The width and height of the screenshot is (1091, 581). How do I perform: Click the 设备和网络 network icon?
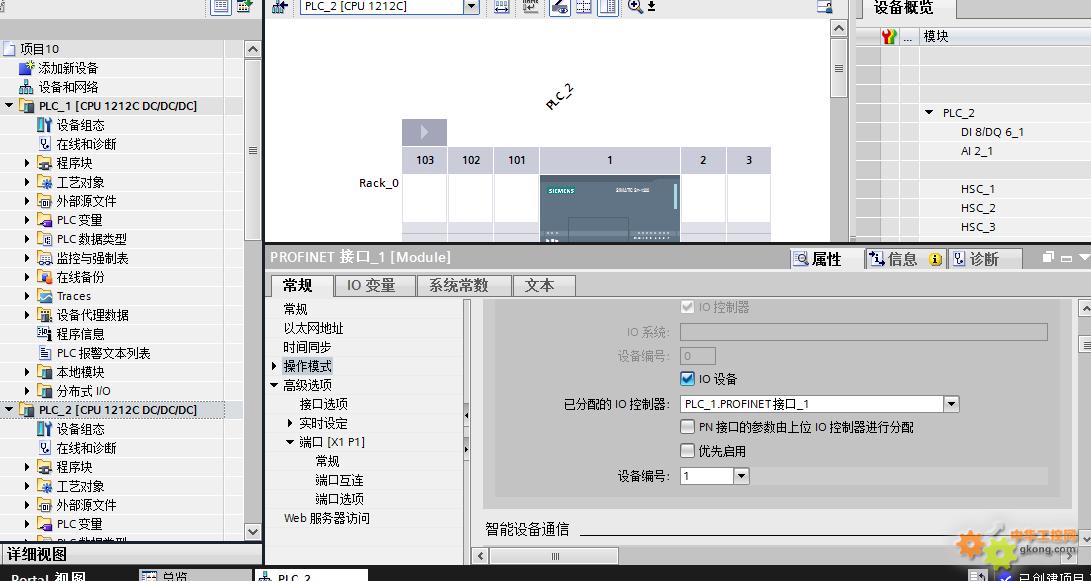coord(26,87)
